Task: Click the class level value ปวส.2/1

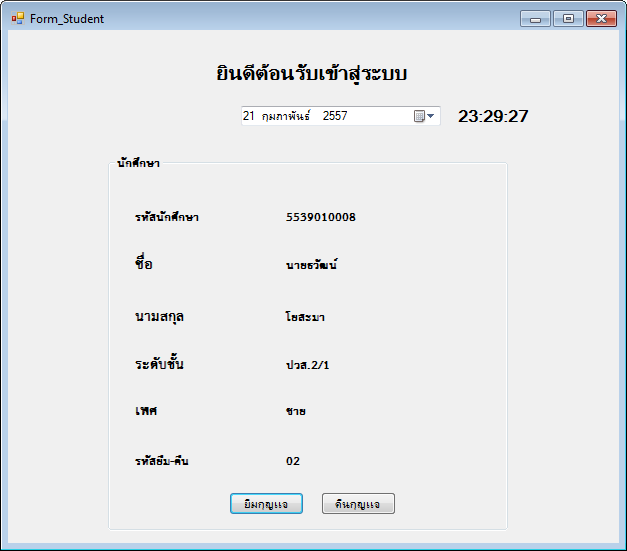Action: click(308, 365)
